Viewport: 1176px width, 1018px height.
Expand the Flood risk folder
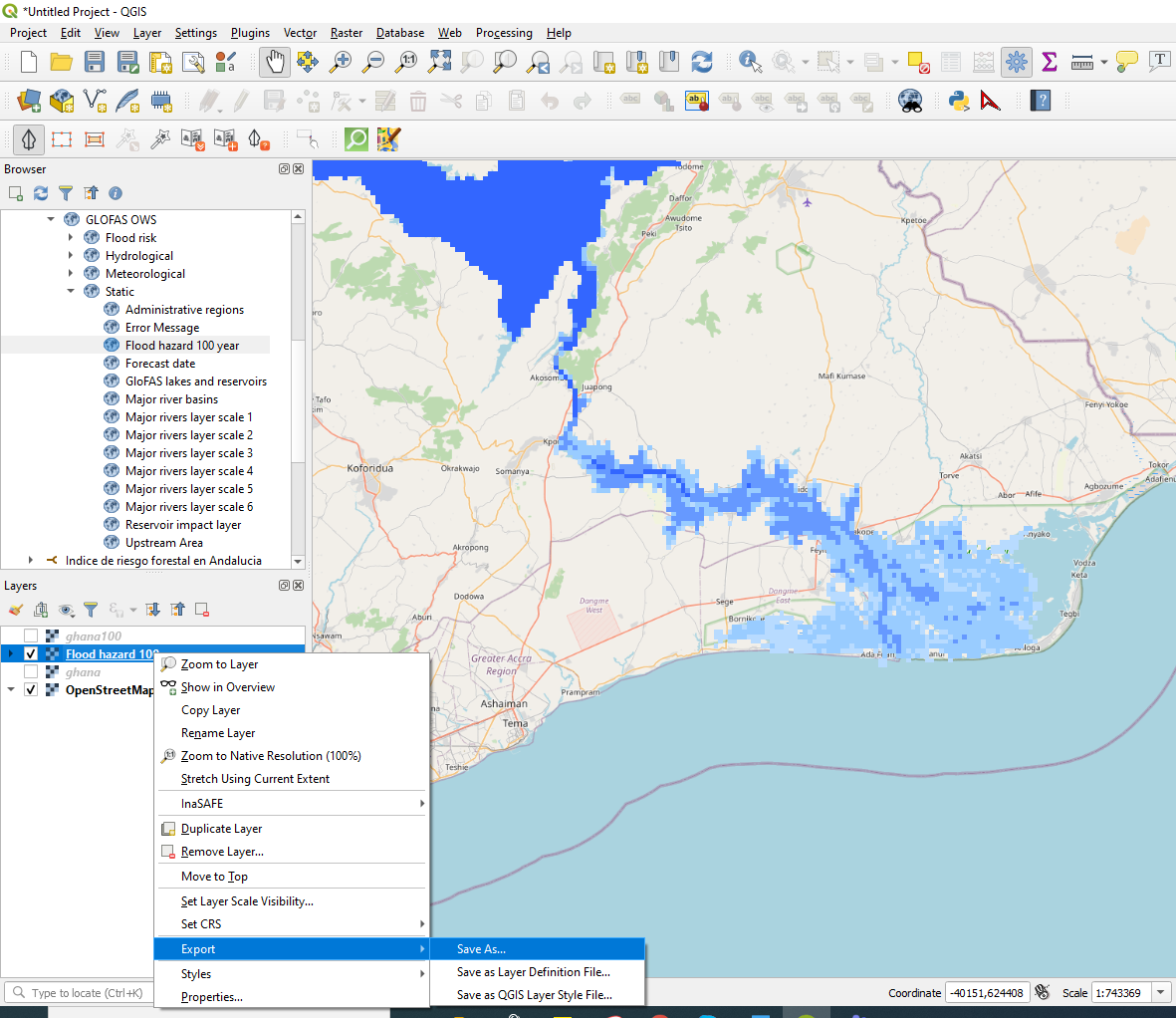[71, 238]
